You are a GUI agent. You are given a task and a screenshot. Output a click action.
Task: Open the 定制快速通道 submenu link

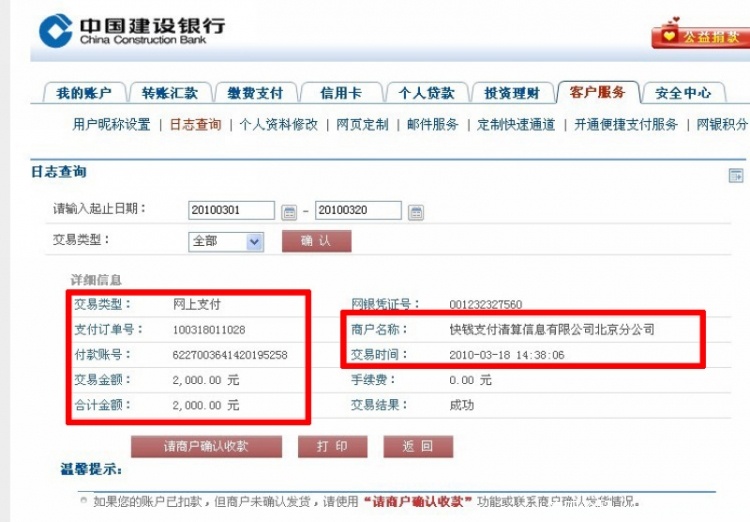pyautogui.click(x=516, y=124)
